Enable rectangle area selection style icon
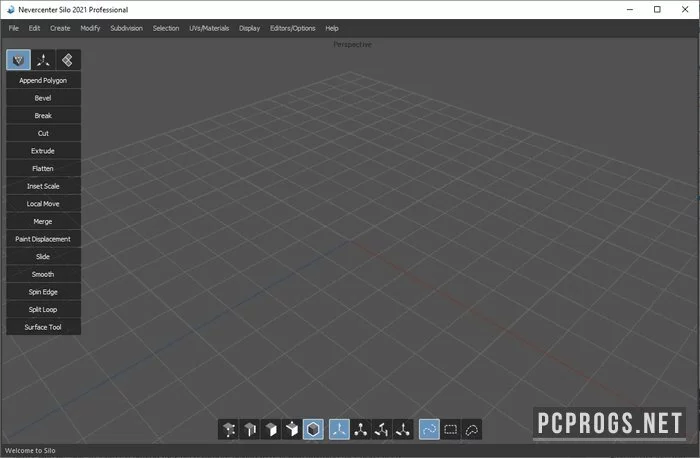This screenshot has height=458, width=700. (x=450, y=429)
